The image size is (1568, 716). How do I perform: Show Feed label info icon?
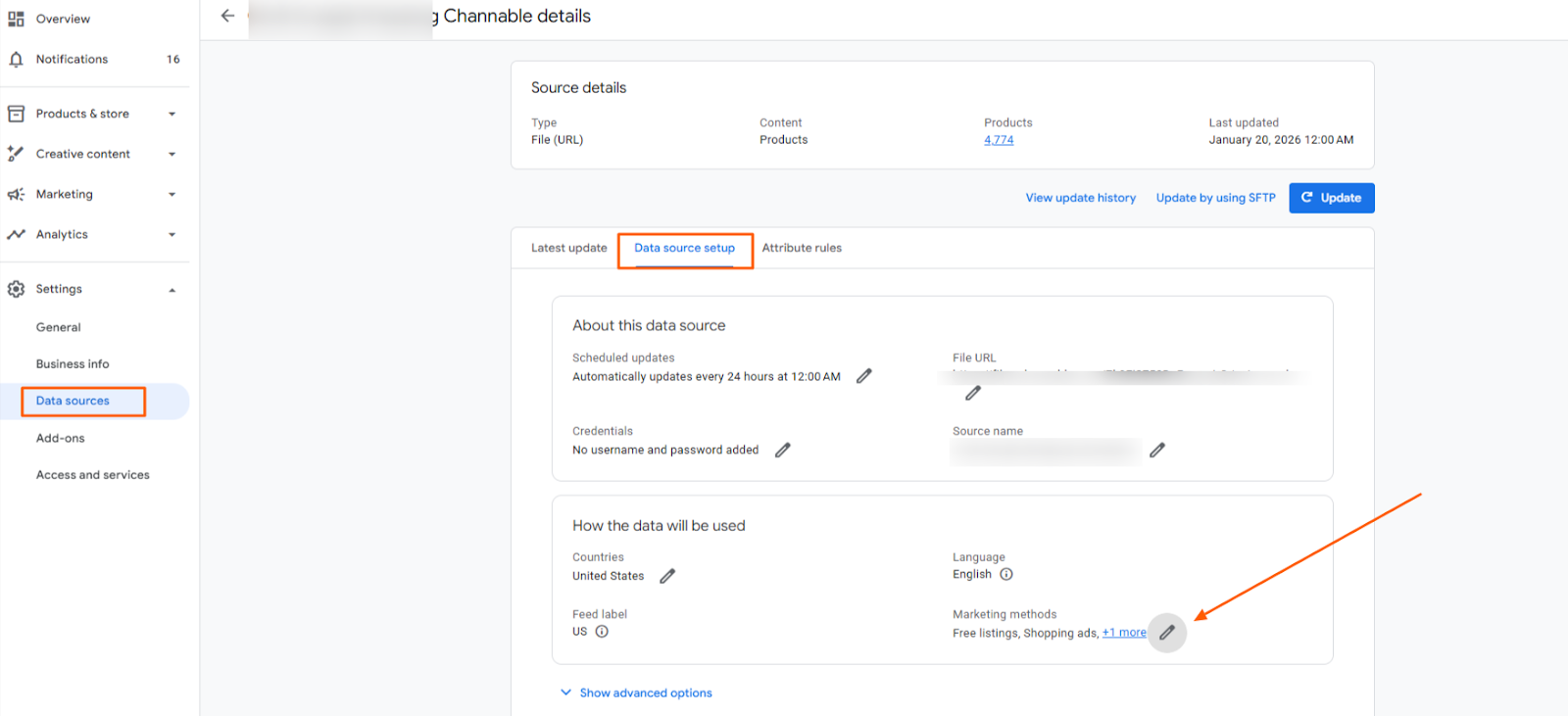pos(602,632)
